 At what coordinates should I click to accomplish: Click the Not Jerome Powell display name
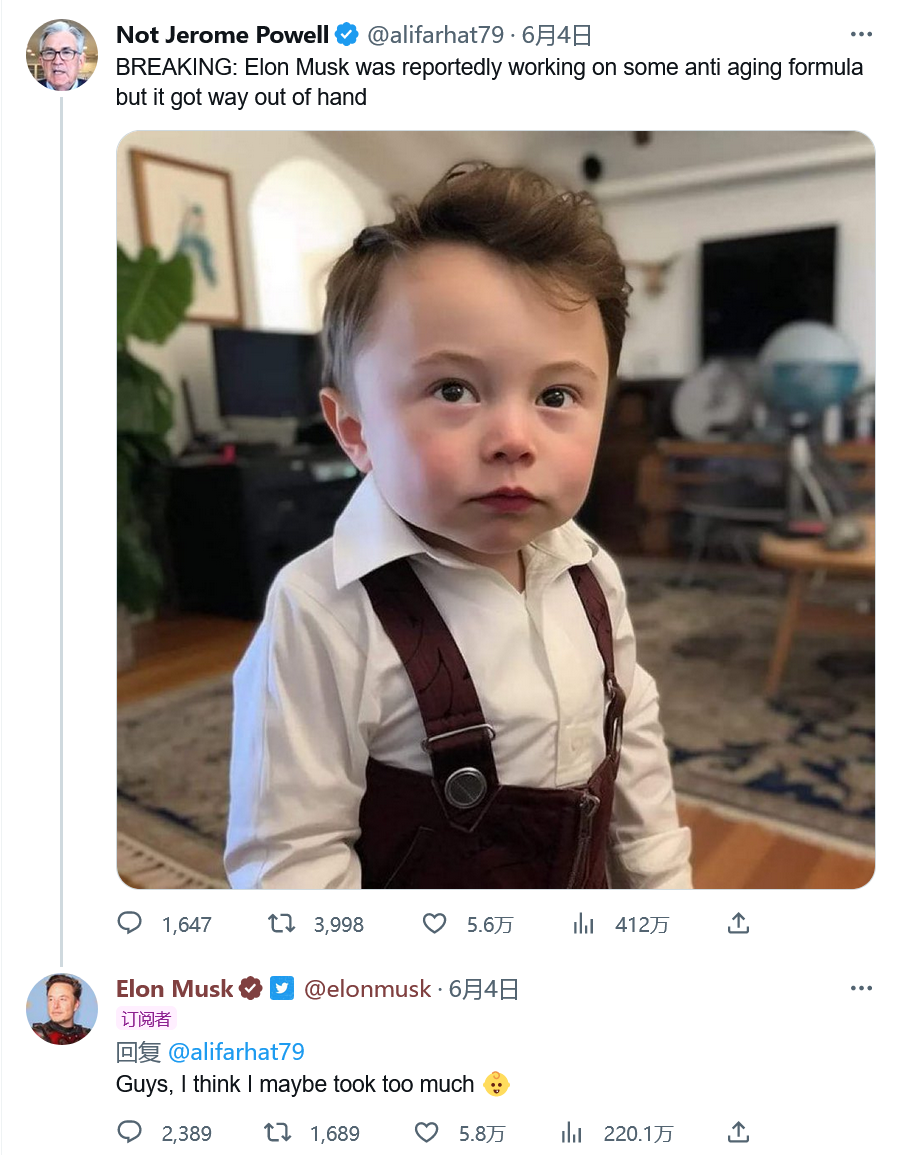pyautogui.click(x=222, y=36)
